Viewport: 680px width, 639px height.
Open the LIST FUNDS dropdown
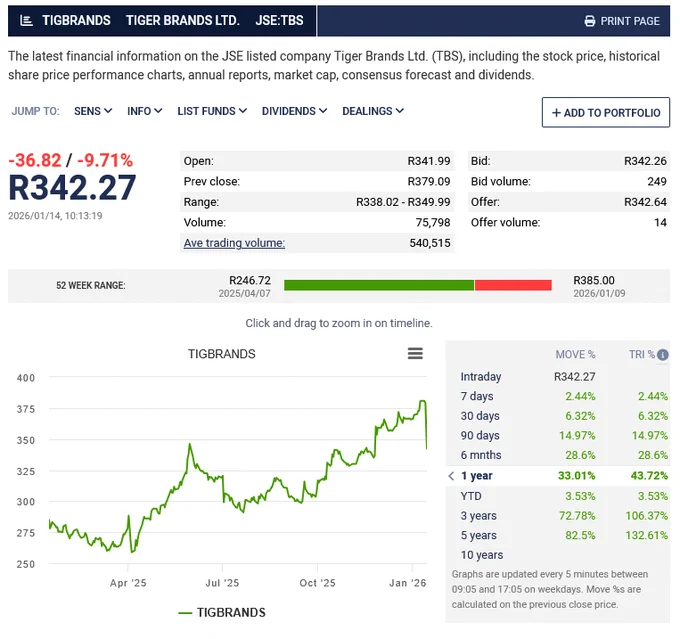(212, 111)
